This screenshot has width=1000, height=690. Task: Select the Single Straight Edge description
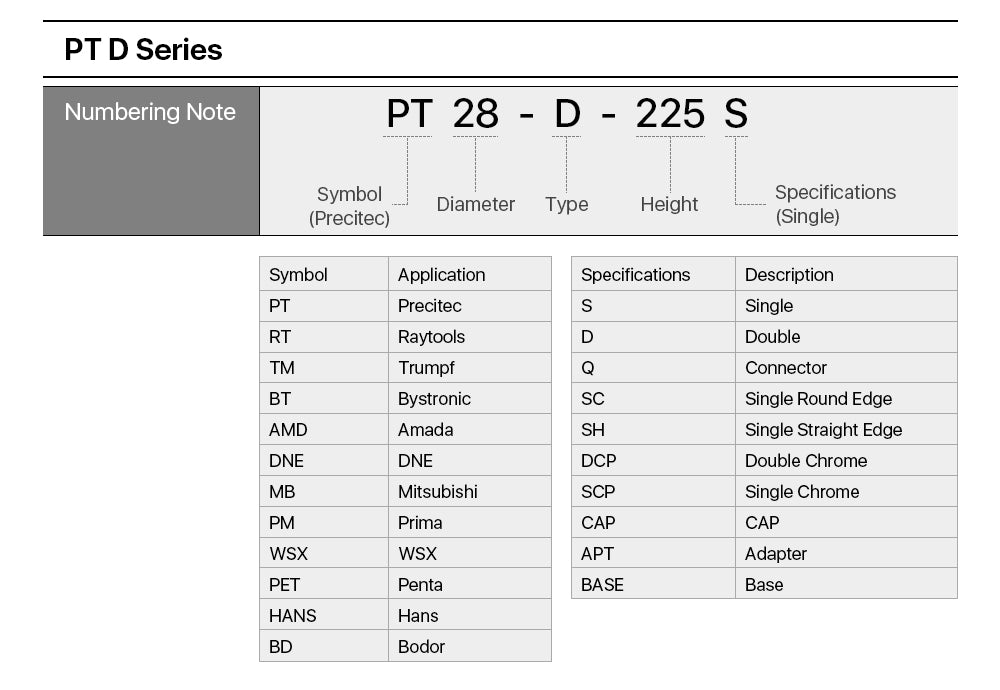tap(823, 430)
